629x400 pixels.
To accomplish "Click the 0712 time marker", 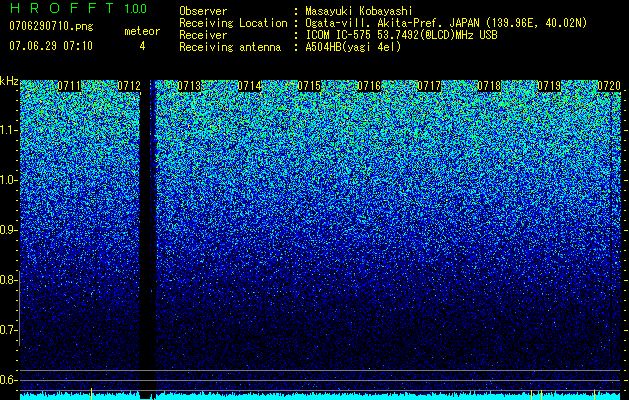I will [x=129, y=86].
